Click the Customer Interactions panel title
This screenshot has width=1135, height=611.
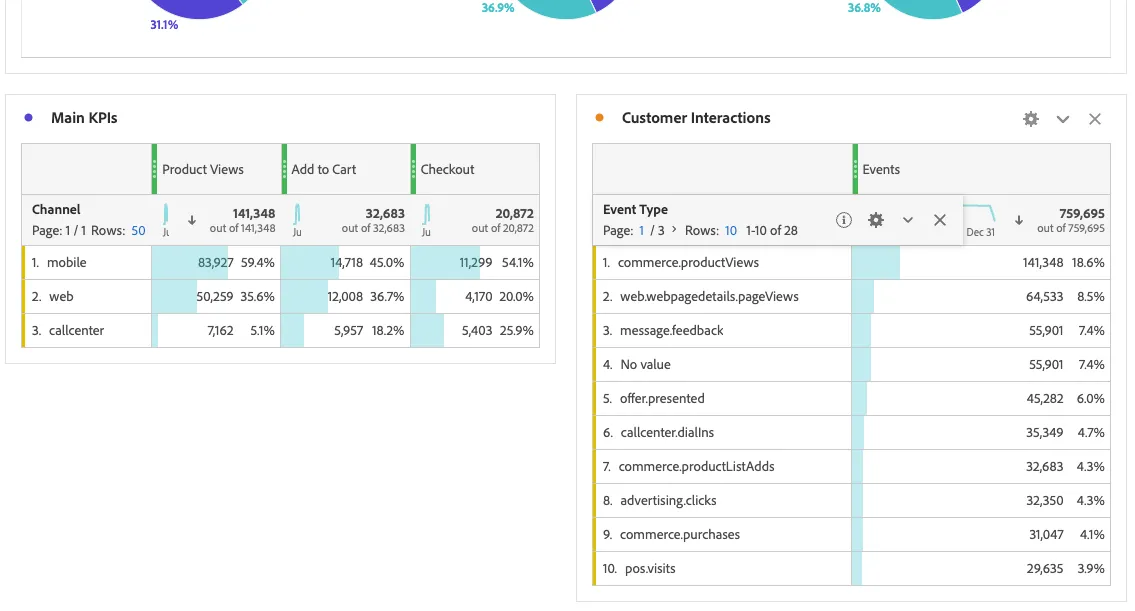click(696, 118)
